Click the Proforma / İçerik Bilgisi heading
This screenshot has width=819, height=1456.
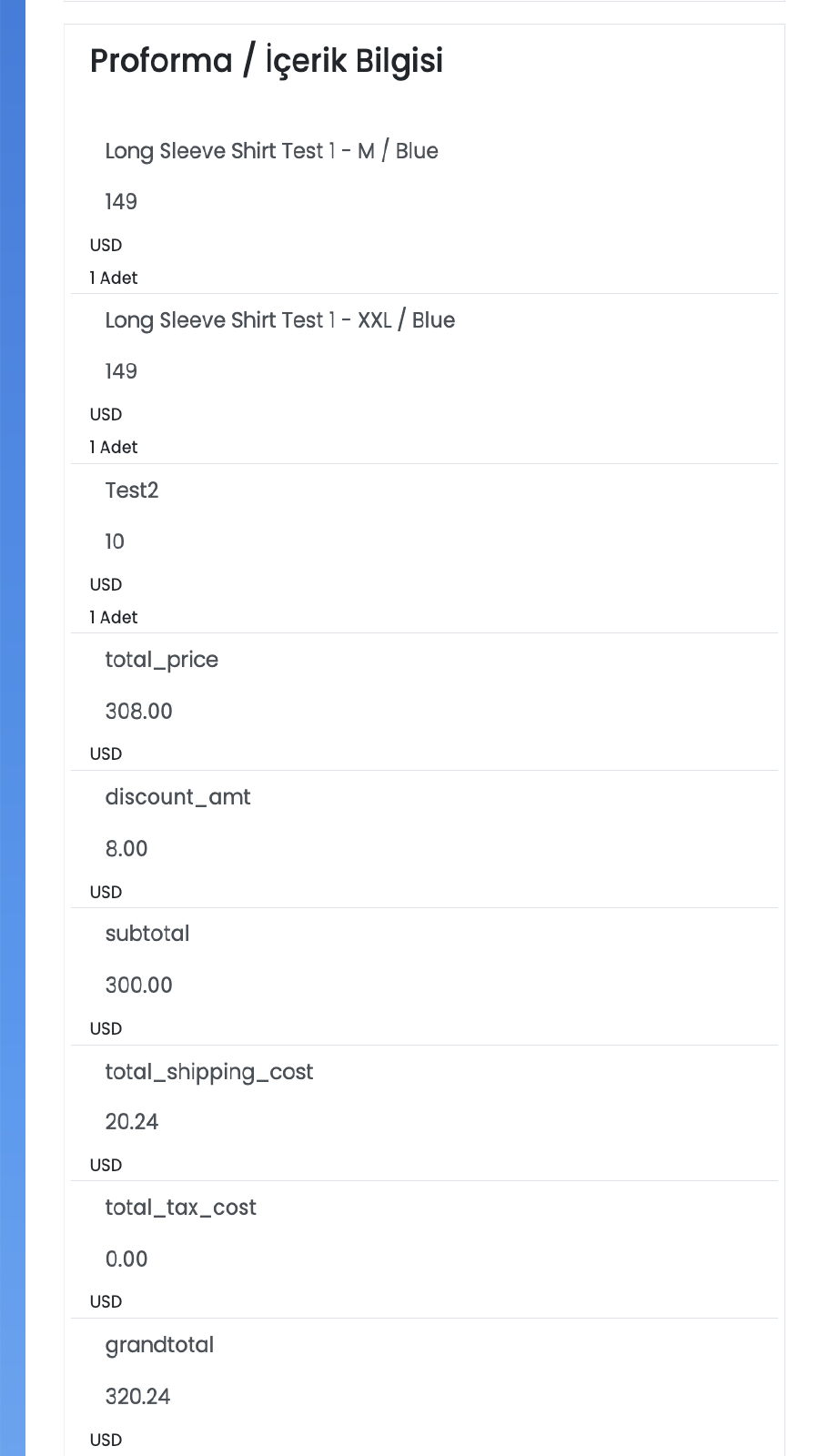point(267,61)
